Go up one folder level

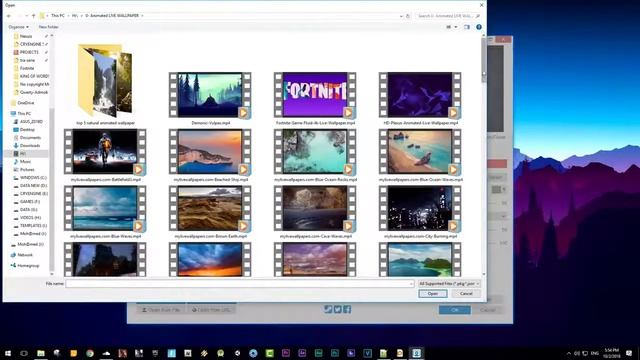(x=33, y=16)
